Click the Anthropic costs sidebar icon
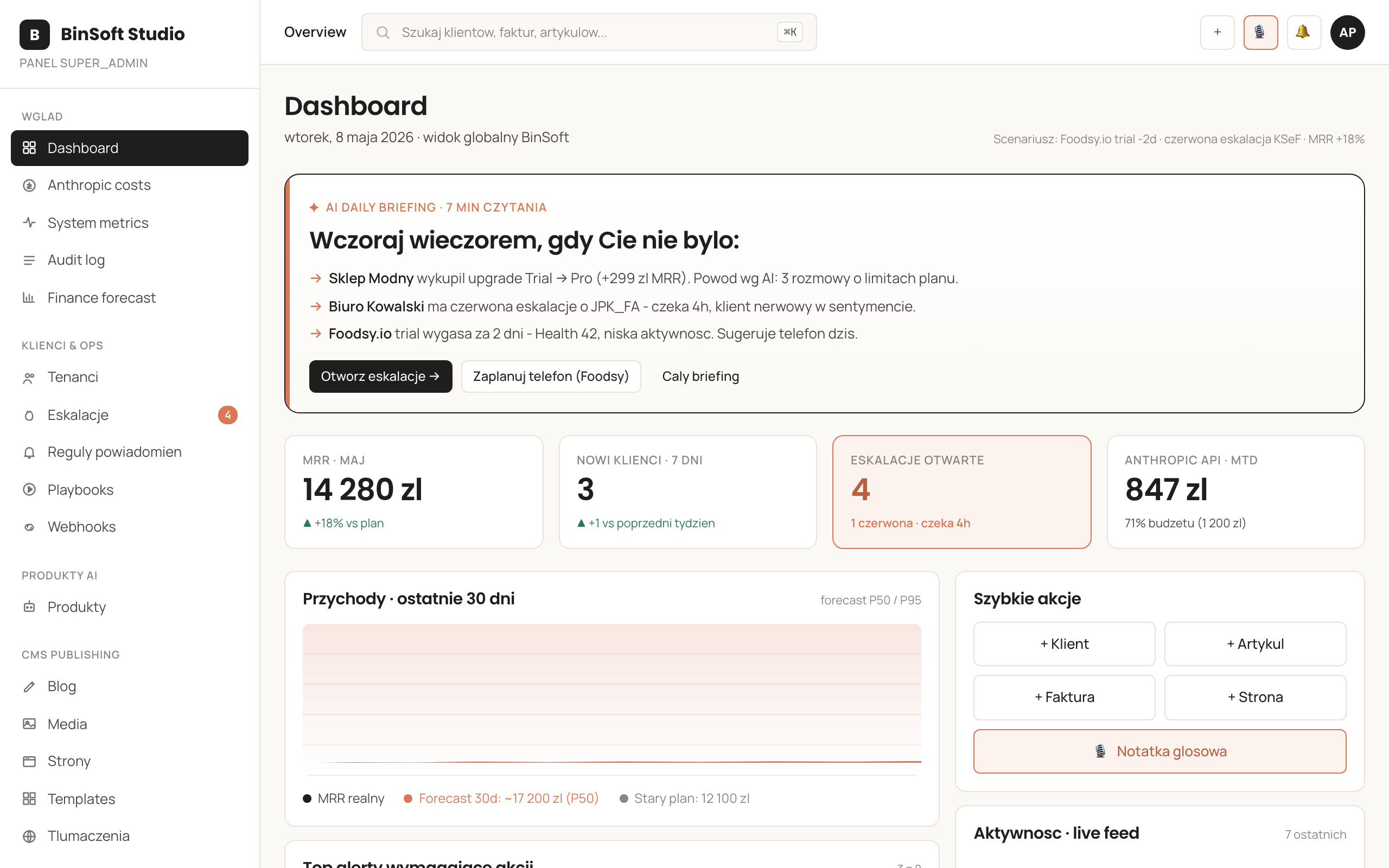The height and width of the screenshot is (868, 1389). point(29,186)
